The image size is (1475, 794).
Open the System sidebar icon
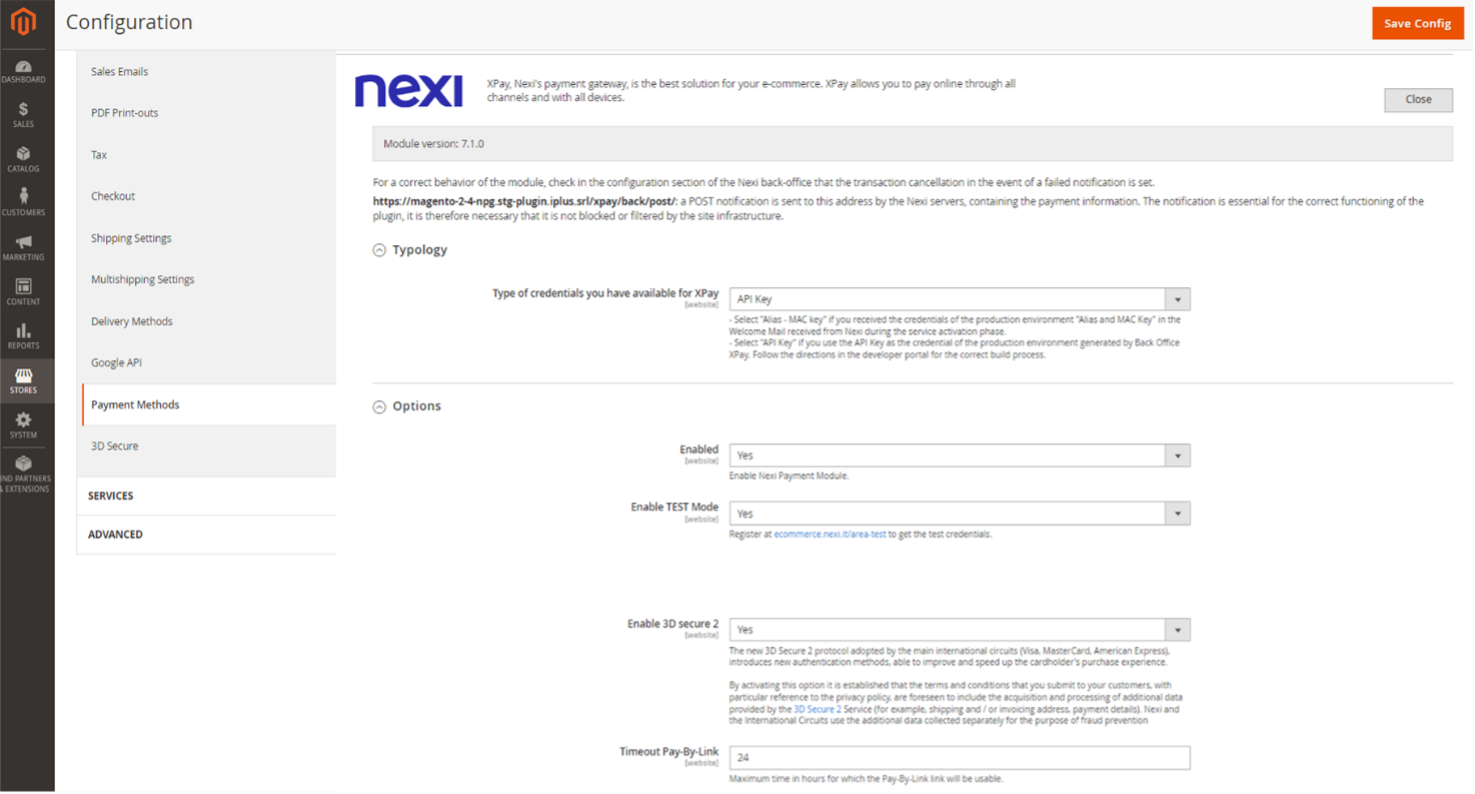[x=23, y=426]
